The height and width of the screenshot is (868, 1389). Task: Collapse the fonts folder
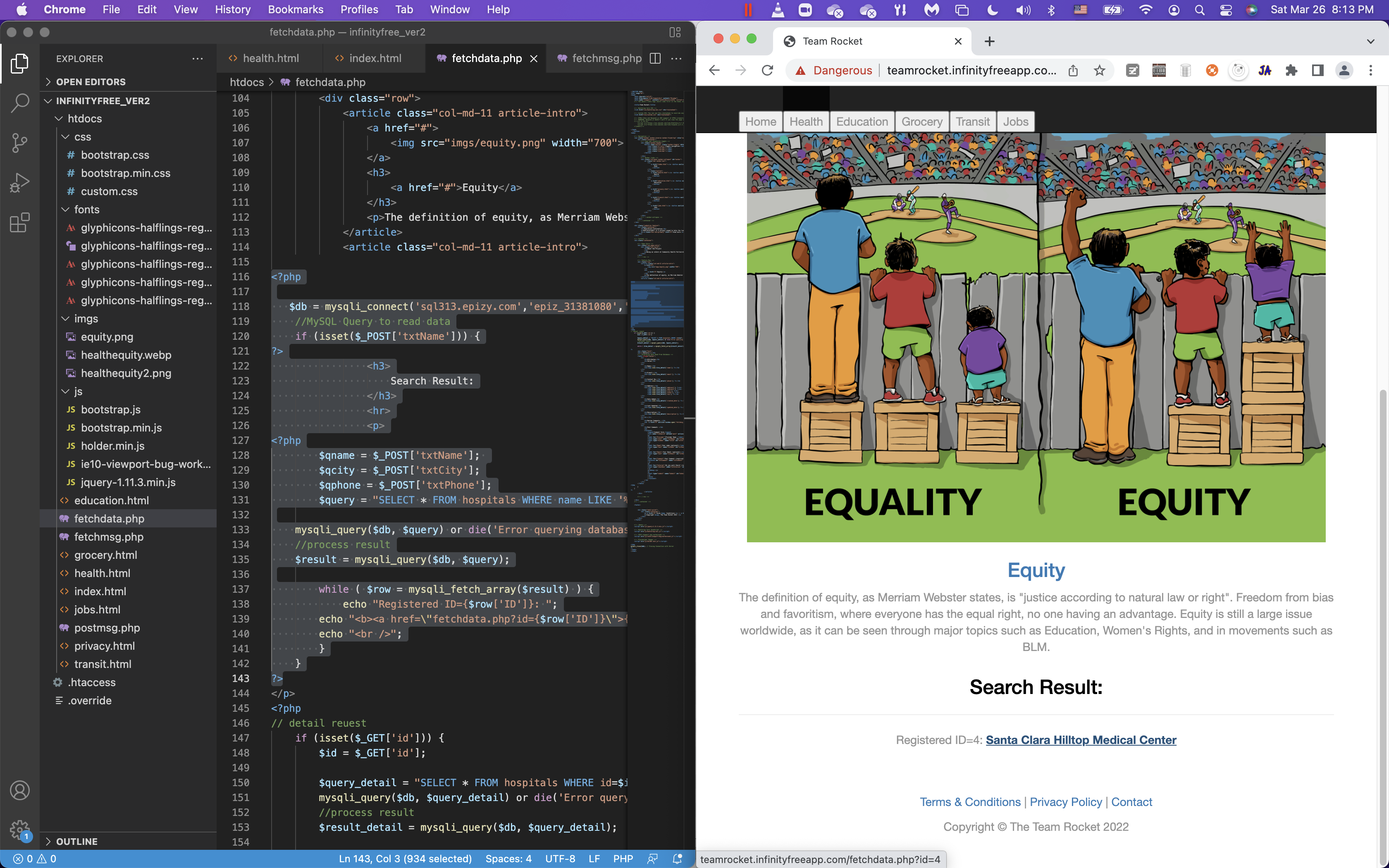tap(86, 210)
